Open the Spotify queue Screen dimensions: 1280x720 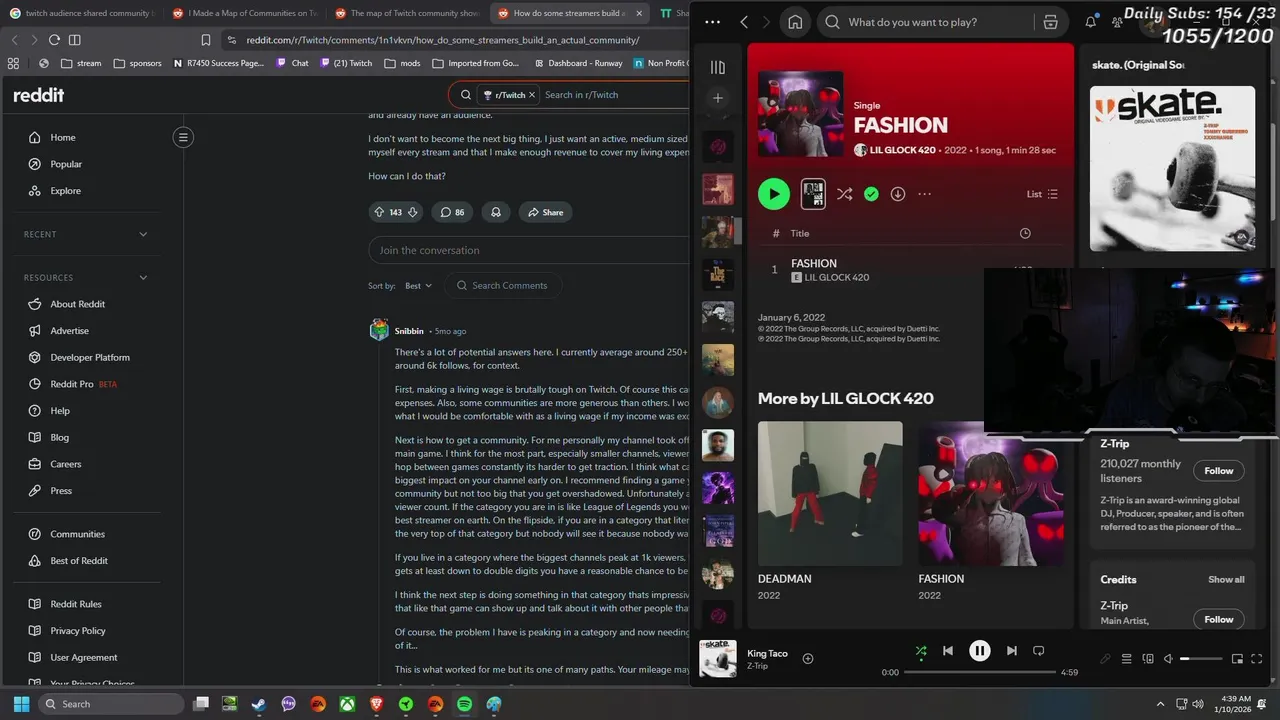click(x=1126, y=659)
